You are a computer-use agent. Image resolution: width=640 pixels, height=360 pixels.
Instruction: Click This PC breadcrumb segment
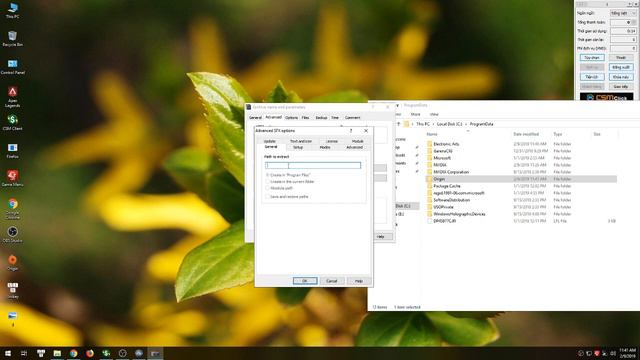423,124
